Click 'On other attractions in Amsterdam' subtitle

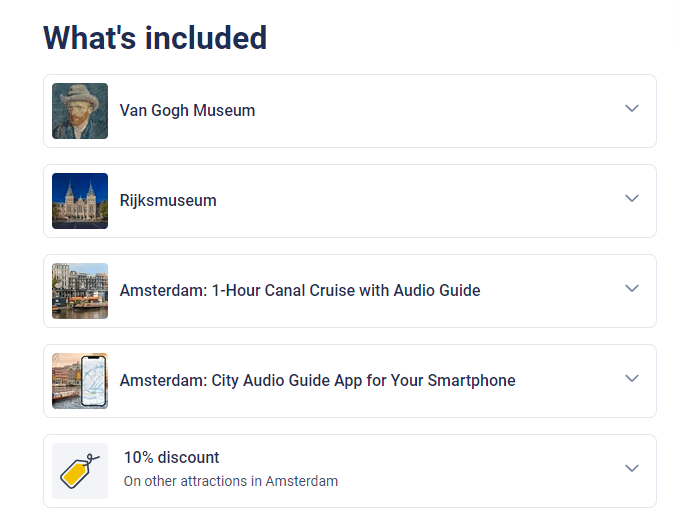tap(231, 481)
